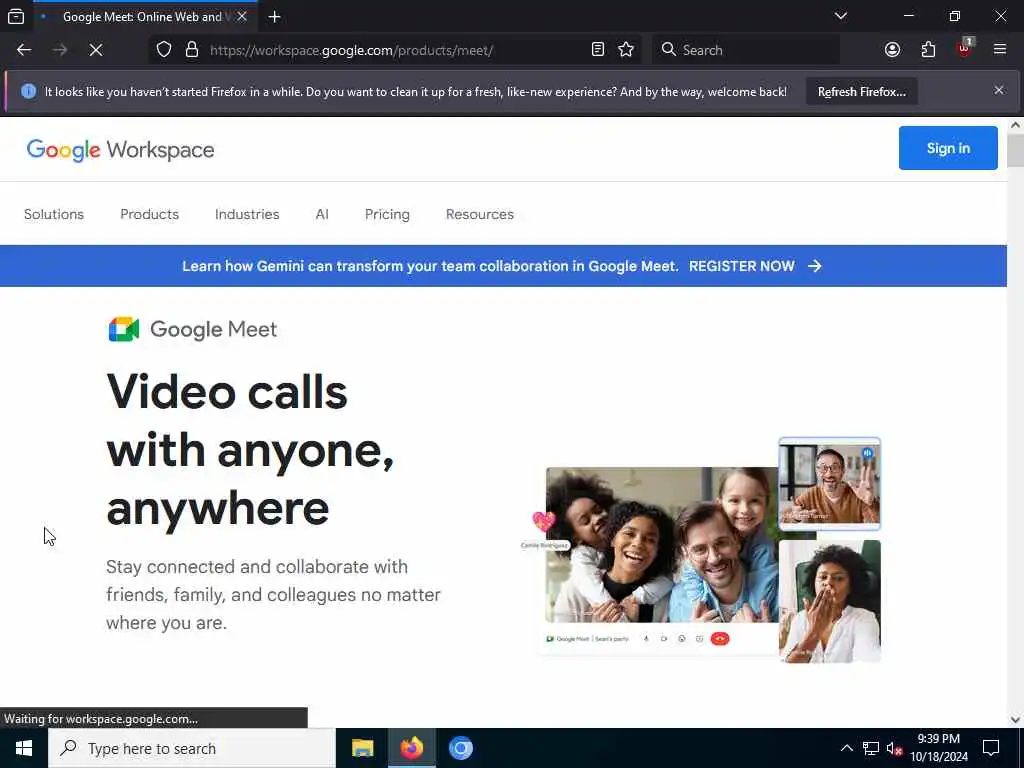1024x768 pixels.
Task: Show hidden system tray icons chevron
Action: [846, 748]
